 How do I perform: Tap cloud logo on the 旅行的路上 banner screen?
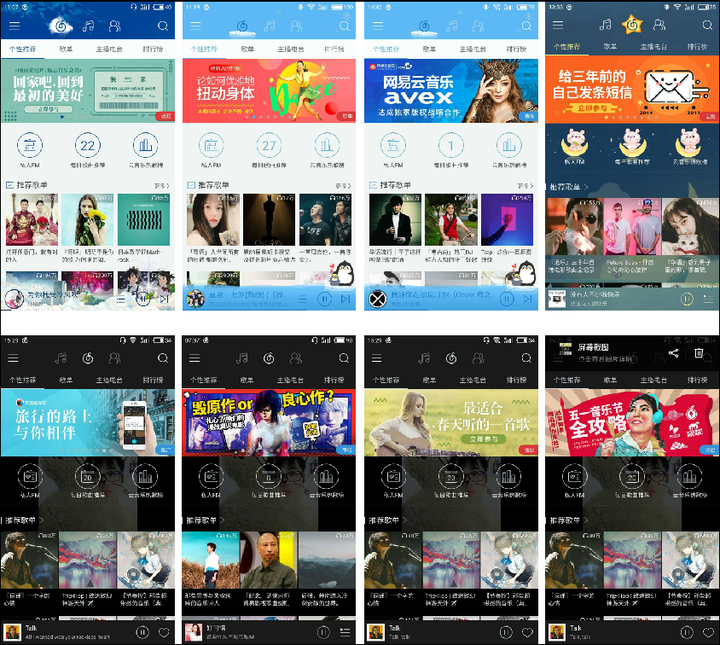(87, 358)
